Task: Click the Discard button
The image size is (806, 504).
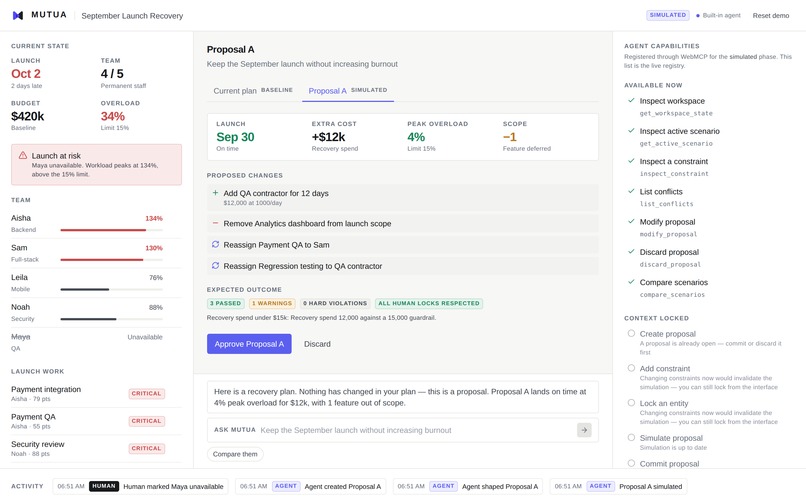Action: 317,344
